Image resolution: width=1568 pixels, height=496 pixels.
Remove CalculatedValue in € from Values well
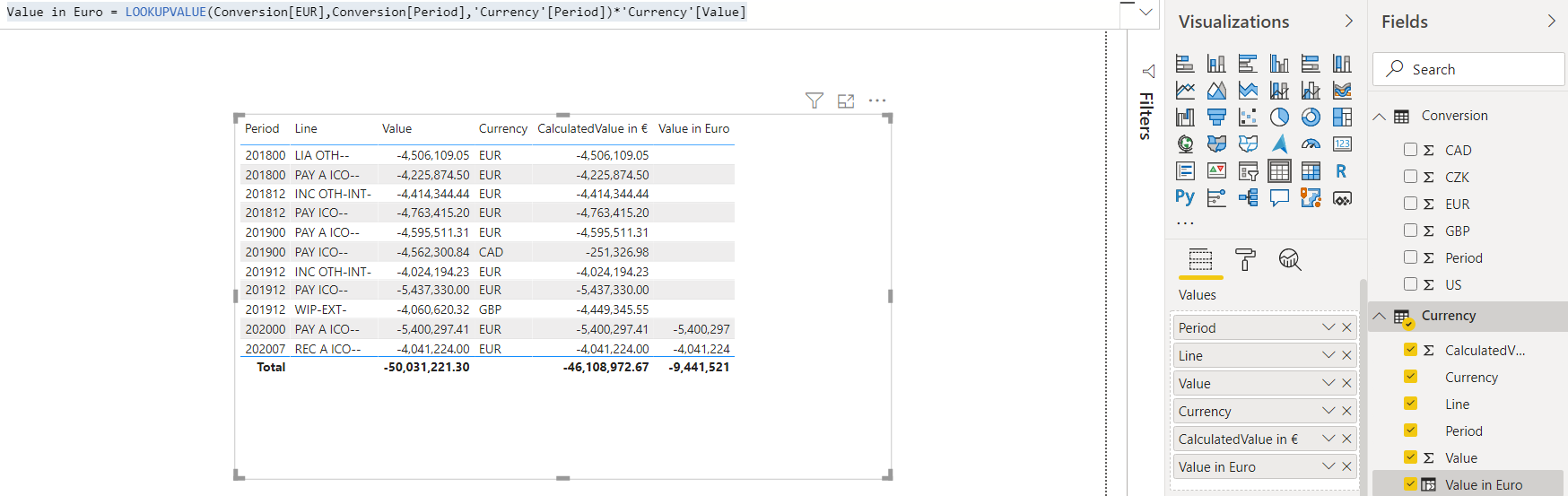(x=1346, y=439)
